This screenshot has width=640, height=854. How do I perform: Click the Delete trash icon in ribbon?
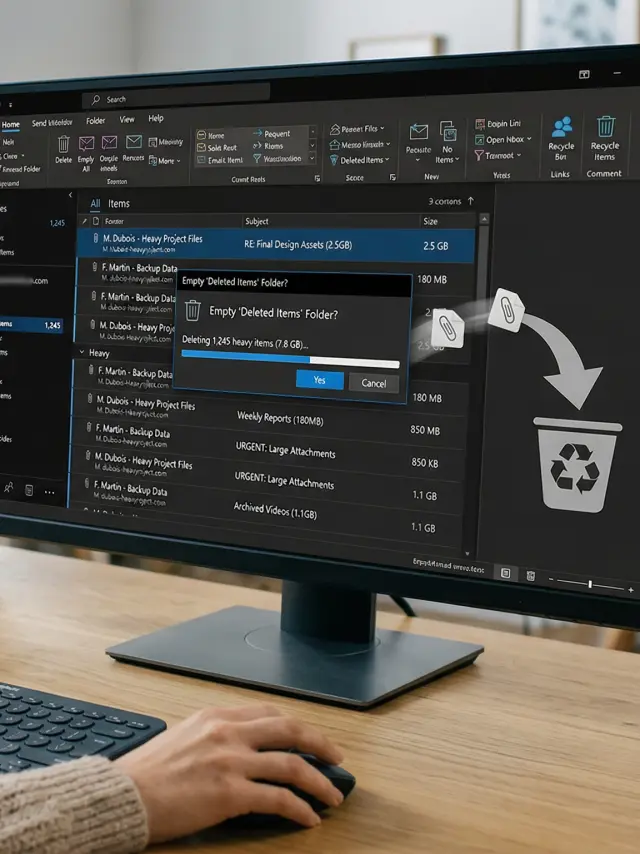tap(63, 144)
